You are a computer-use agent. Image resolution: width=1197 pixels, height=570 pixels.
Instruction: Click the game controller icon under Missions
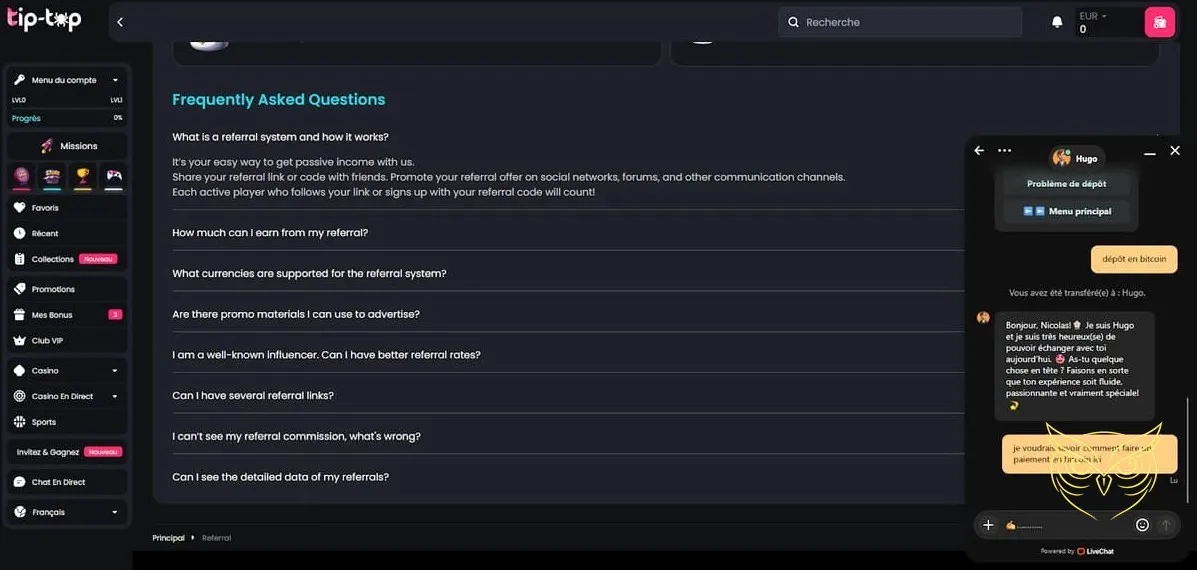pos(114,176)
